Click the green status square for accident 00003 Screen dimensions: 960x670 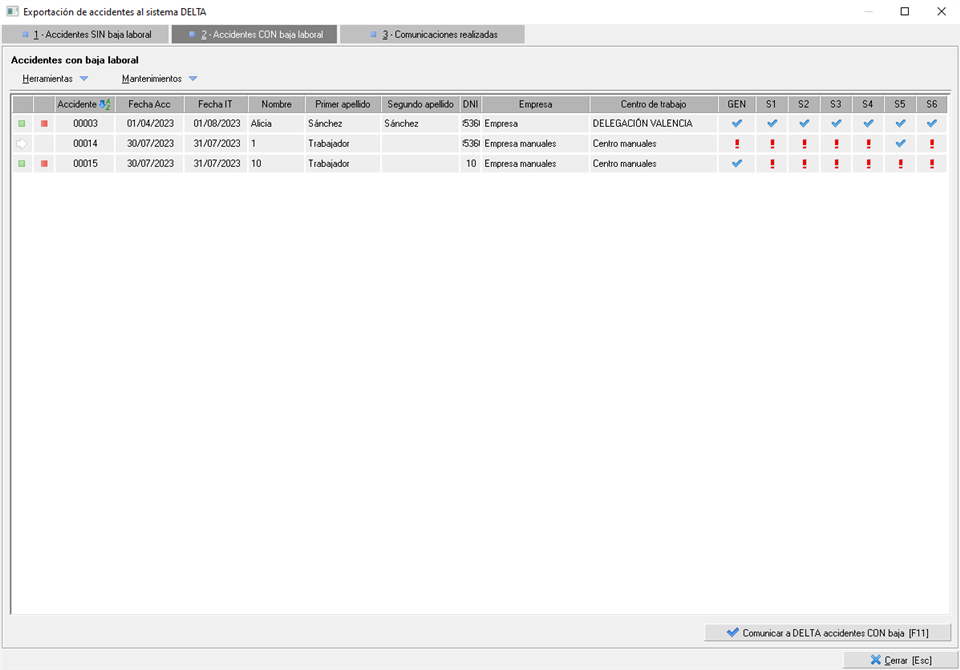(x=21, y=124)
